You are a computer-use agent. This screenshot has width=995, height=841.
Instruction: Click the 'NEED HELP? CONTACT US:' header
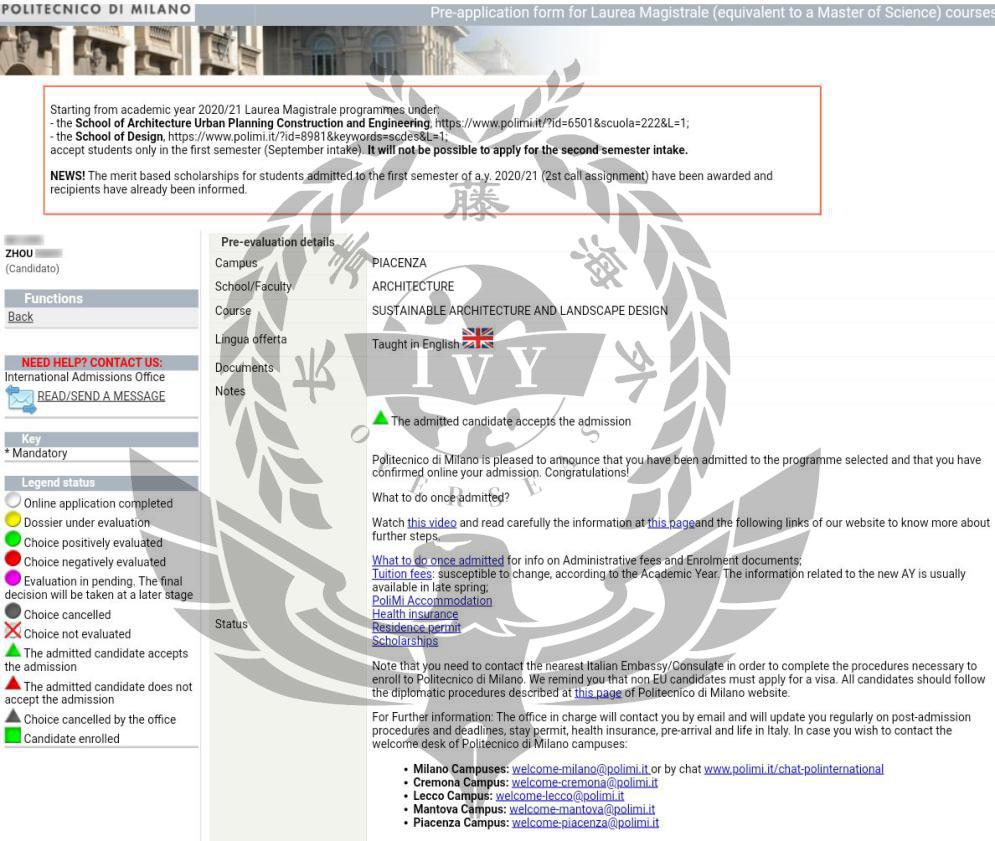(x=102, y=362)
